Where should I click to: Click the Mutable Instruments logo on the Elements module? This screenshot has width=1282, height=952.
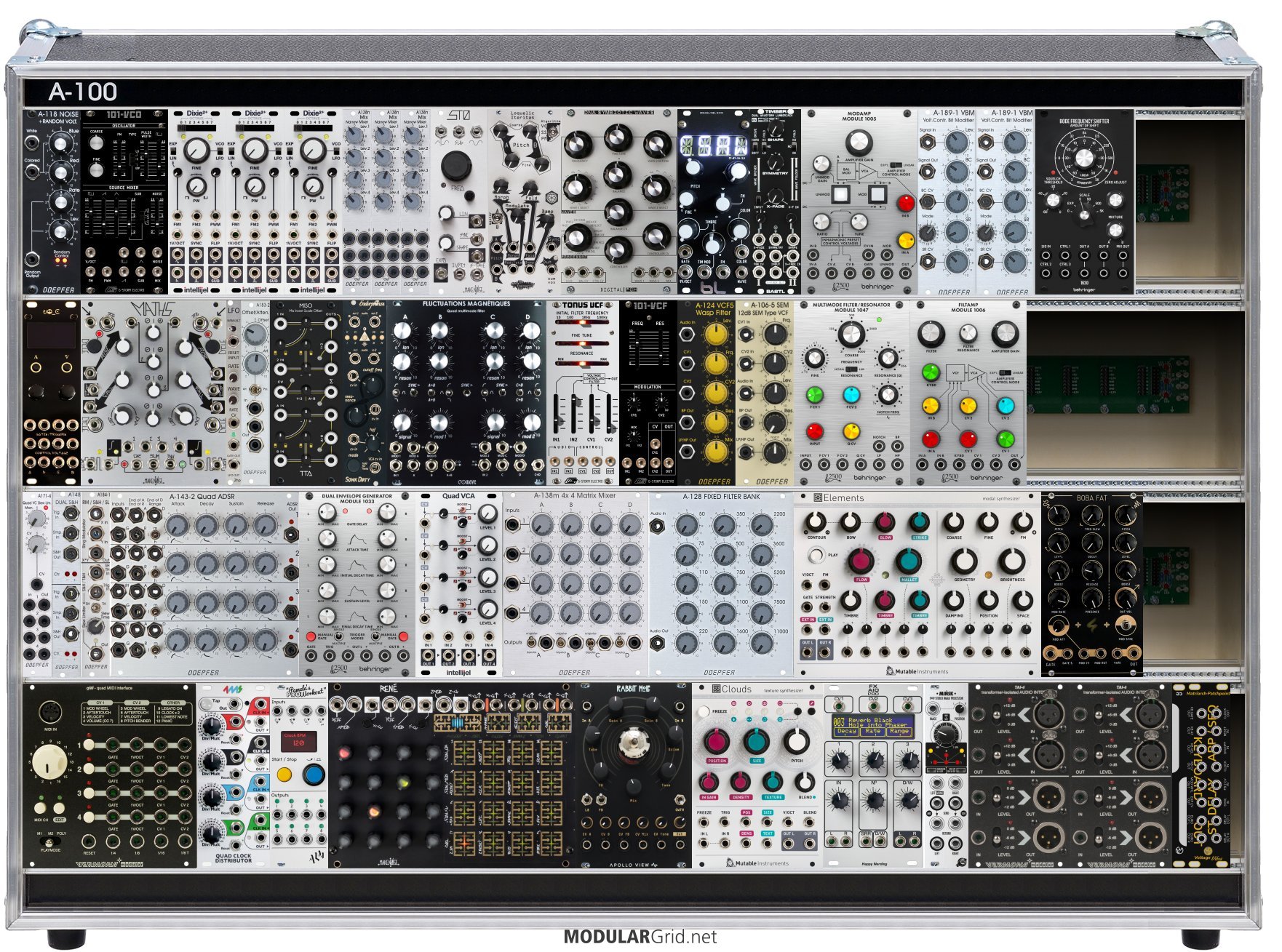coord(917,671)
